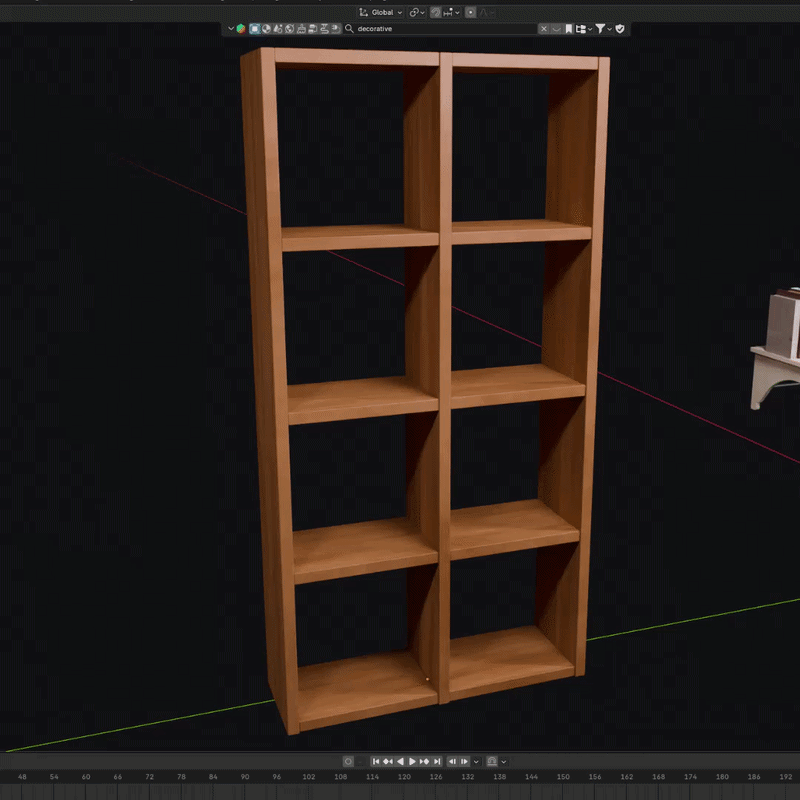Click the magnifier search icon
This screenshot has height=800, width=800.
(349, 29)
